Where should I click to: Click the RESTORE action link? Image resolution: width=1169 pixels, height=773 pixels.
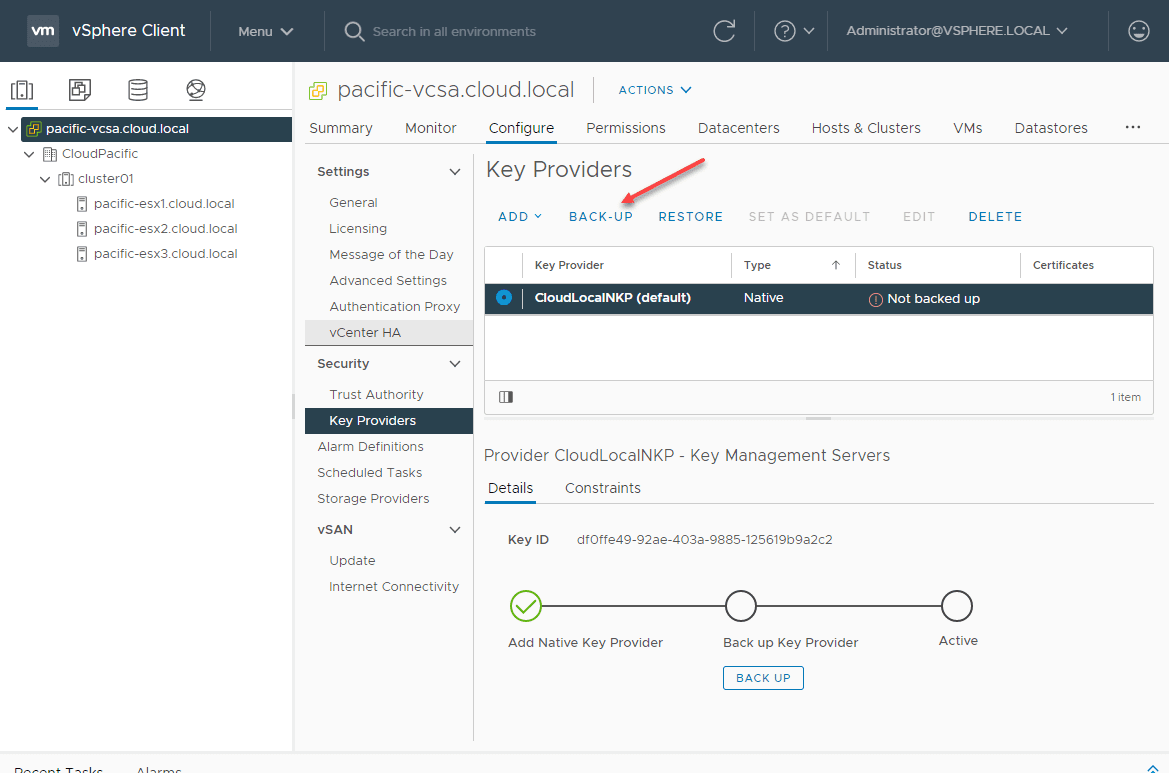[x=690, y=216]
